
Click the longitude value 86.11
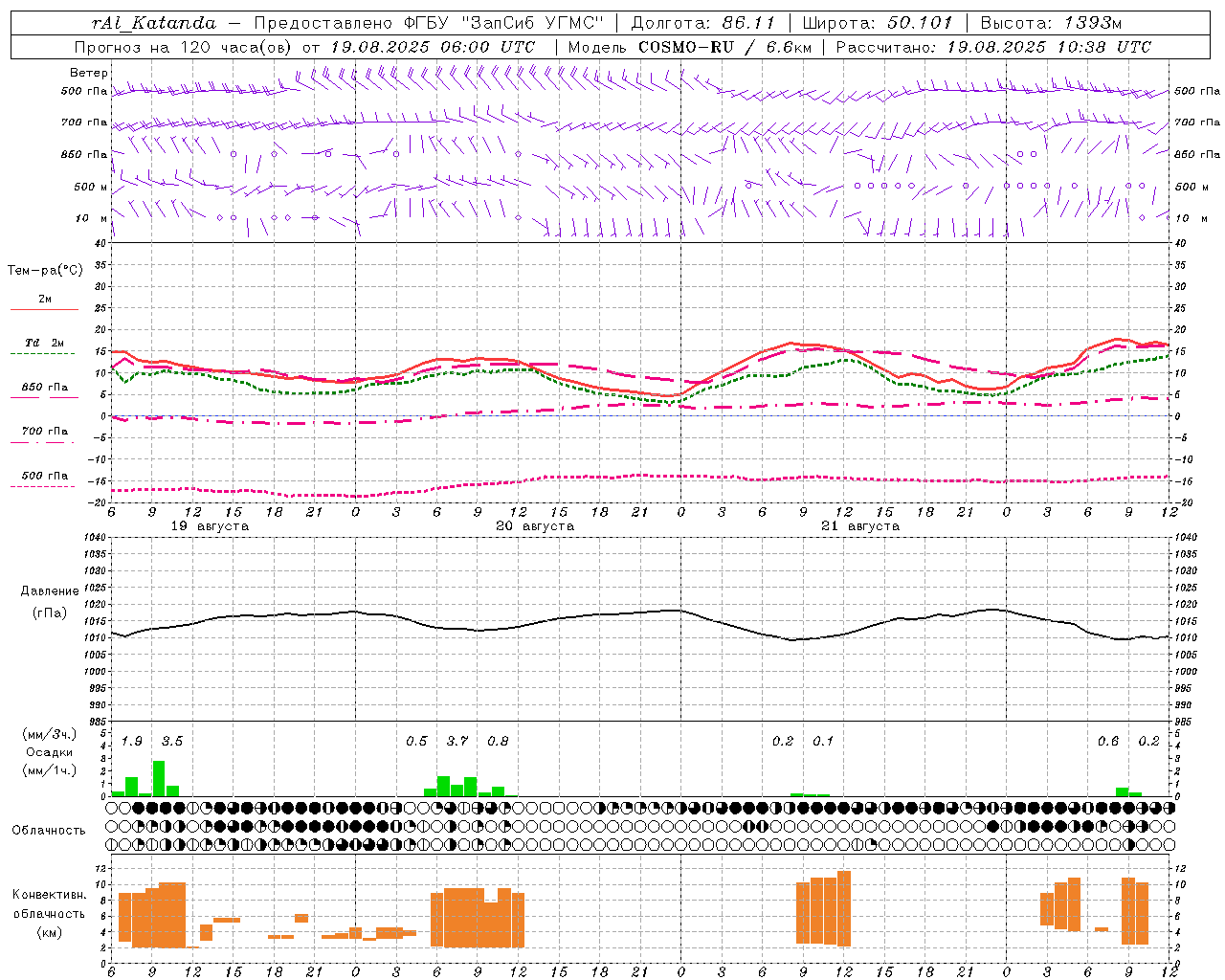[x=748, y=23]
